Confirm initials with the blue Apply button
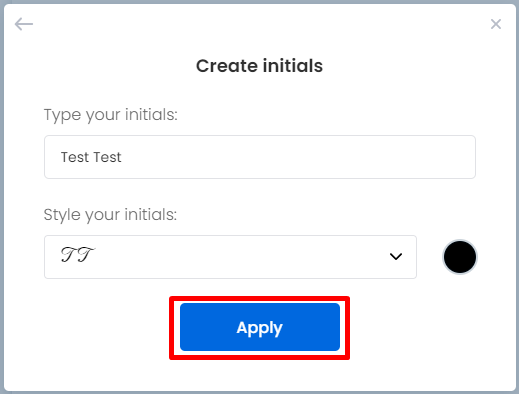 click(260, 327)
